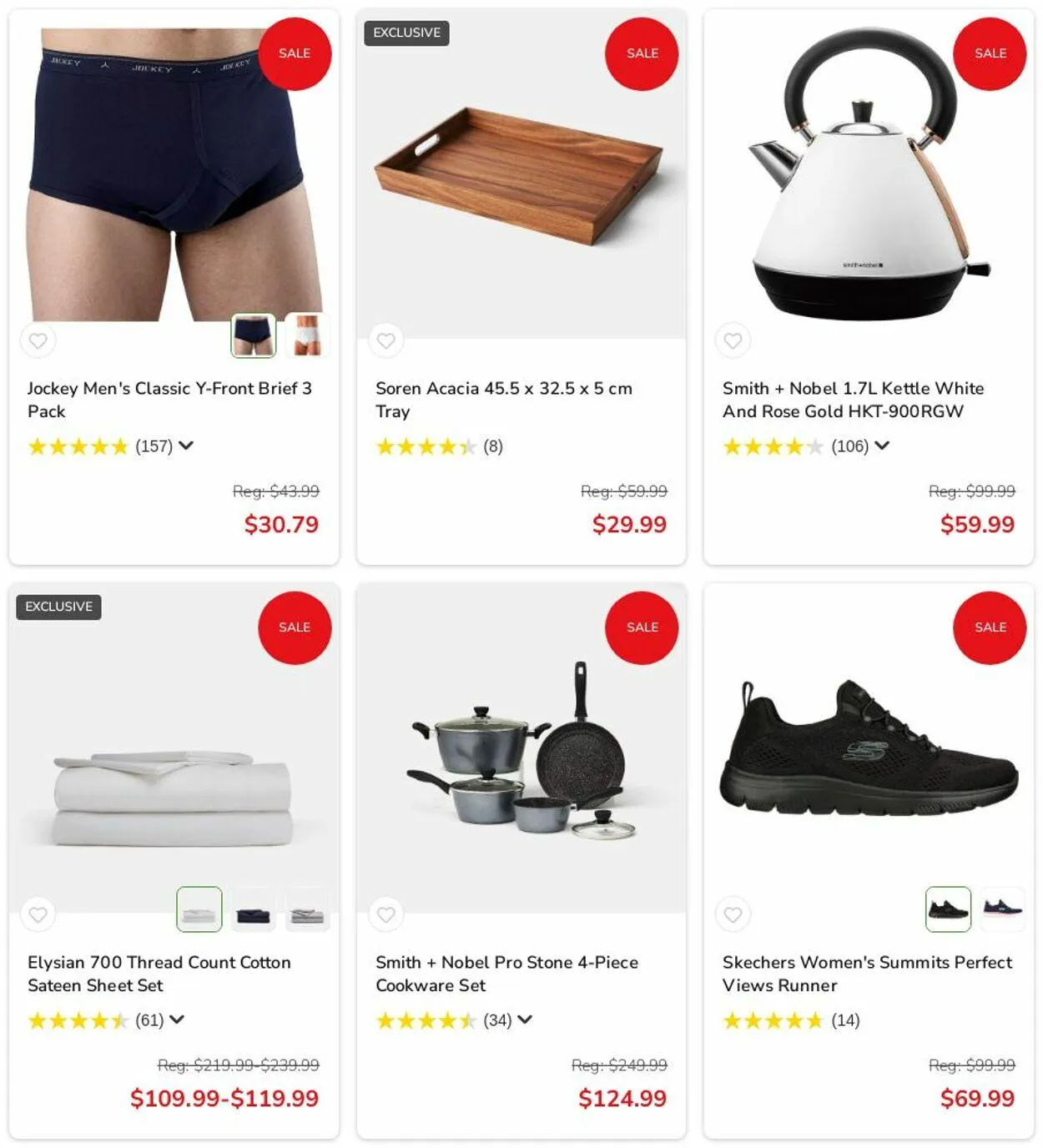Screen dimensions: 1043x1148
Task: Select navy-pink Skechers runner color thumbnail
Action: (1002, 909)
